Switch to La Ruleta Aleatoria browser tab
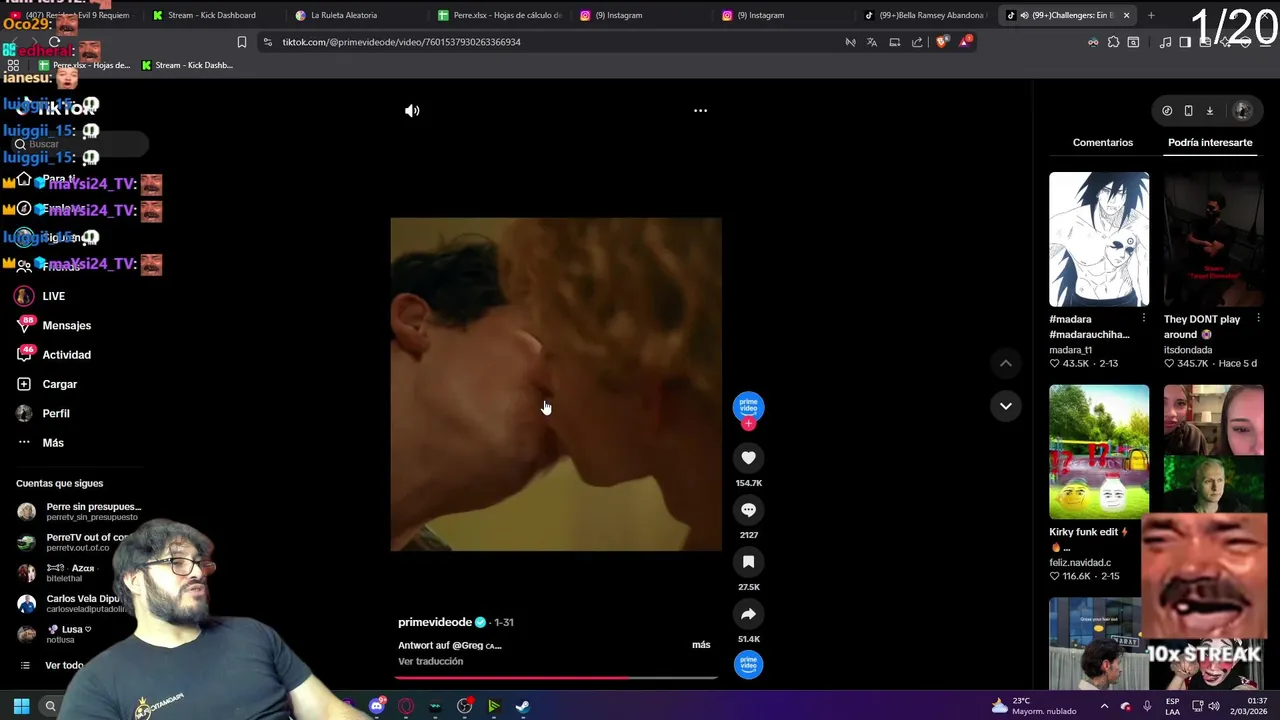Image resolution: width=1280 pixels, height=720 pixels. (343, 15)
